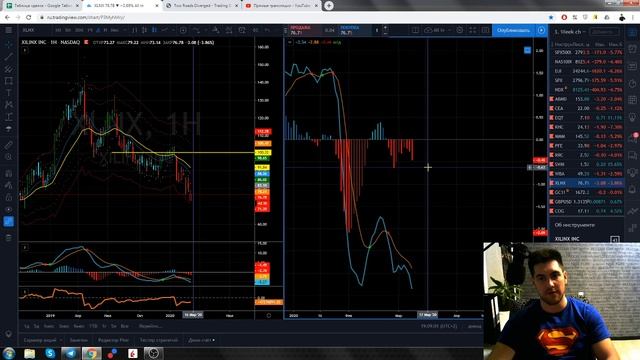Bookmark this page with star icon
Image resolution: width=640 pixels, height=360 pixels.
[551, 18]
